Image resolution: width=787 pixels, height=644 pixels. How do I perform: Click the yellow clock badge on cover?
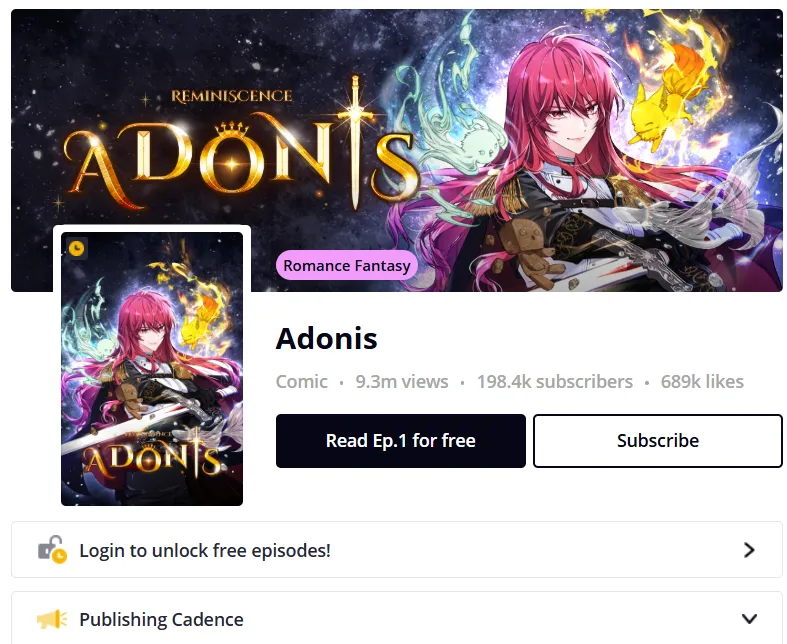point(77,248)
